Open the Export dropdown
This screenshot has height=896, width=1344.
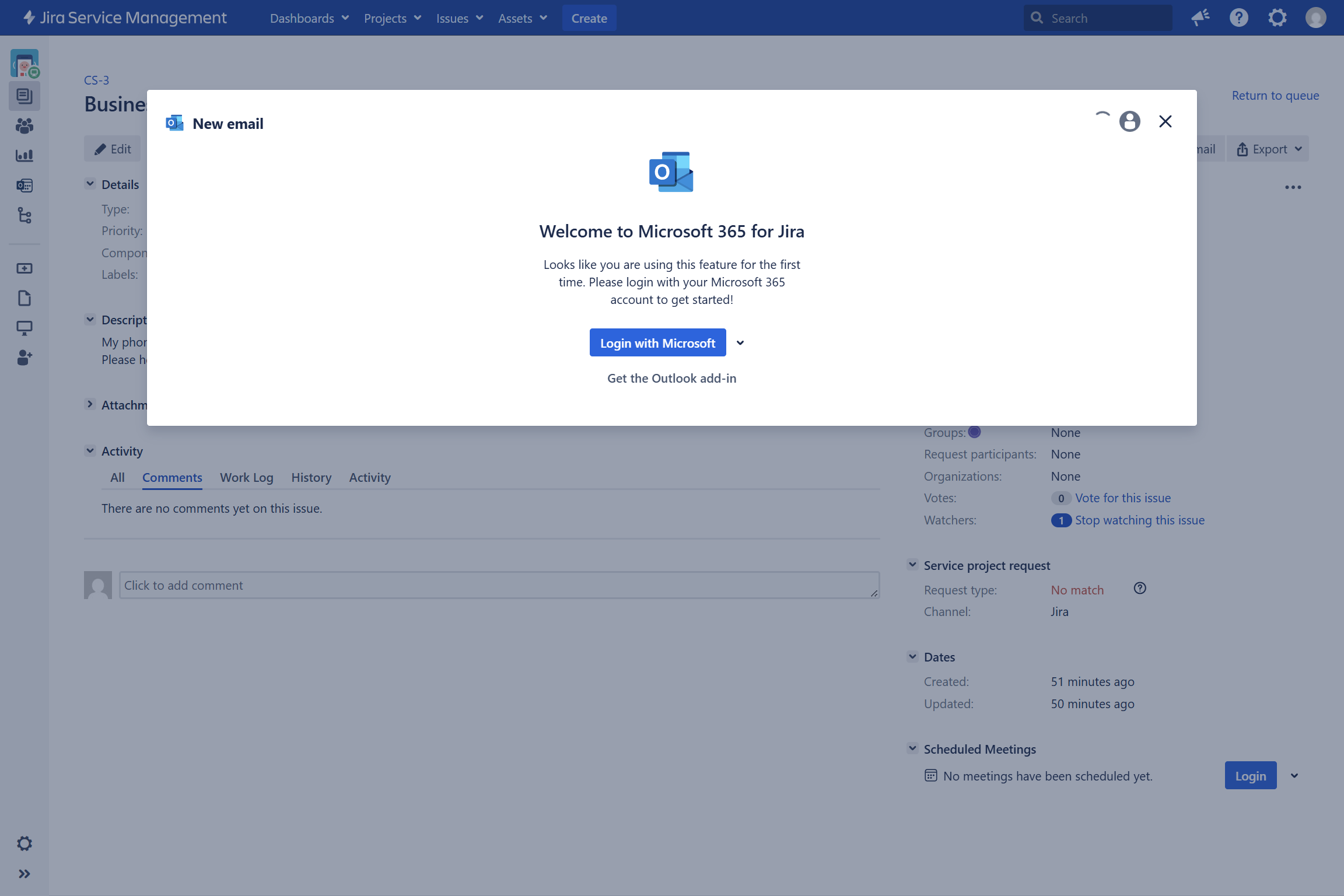[1269, 149]
